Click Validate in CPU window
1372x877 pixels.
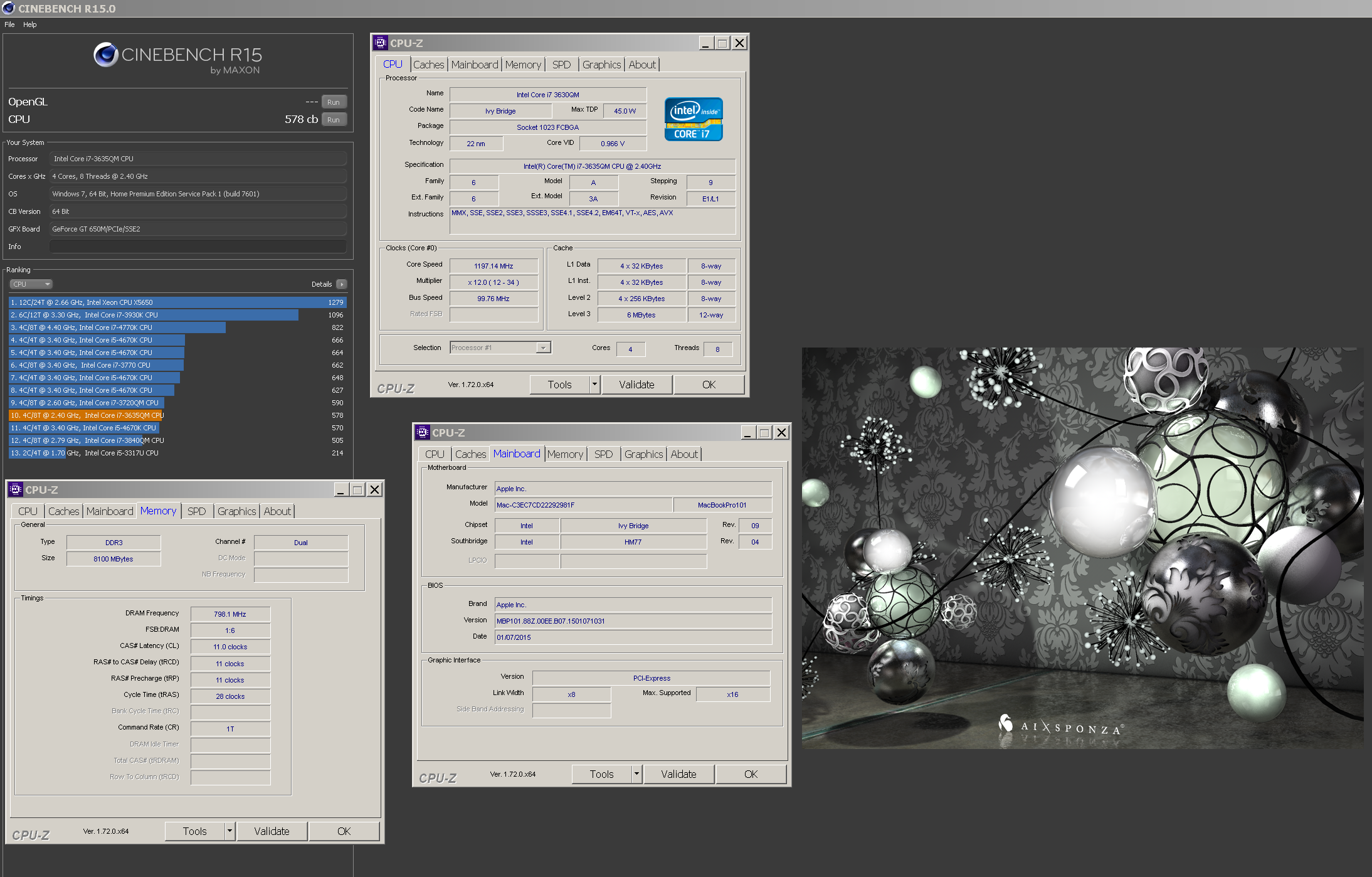tap(636, 385)
